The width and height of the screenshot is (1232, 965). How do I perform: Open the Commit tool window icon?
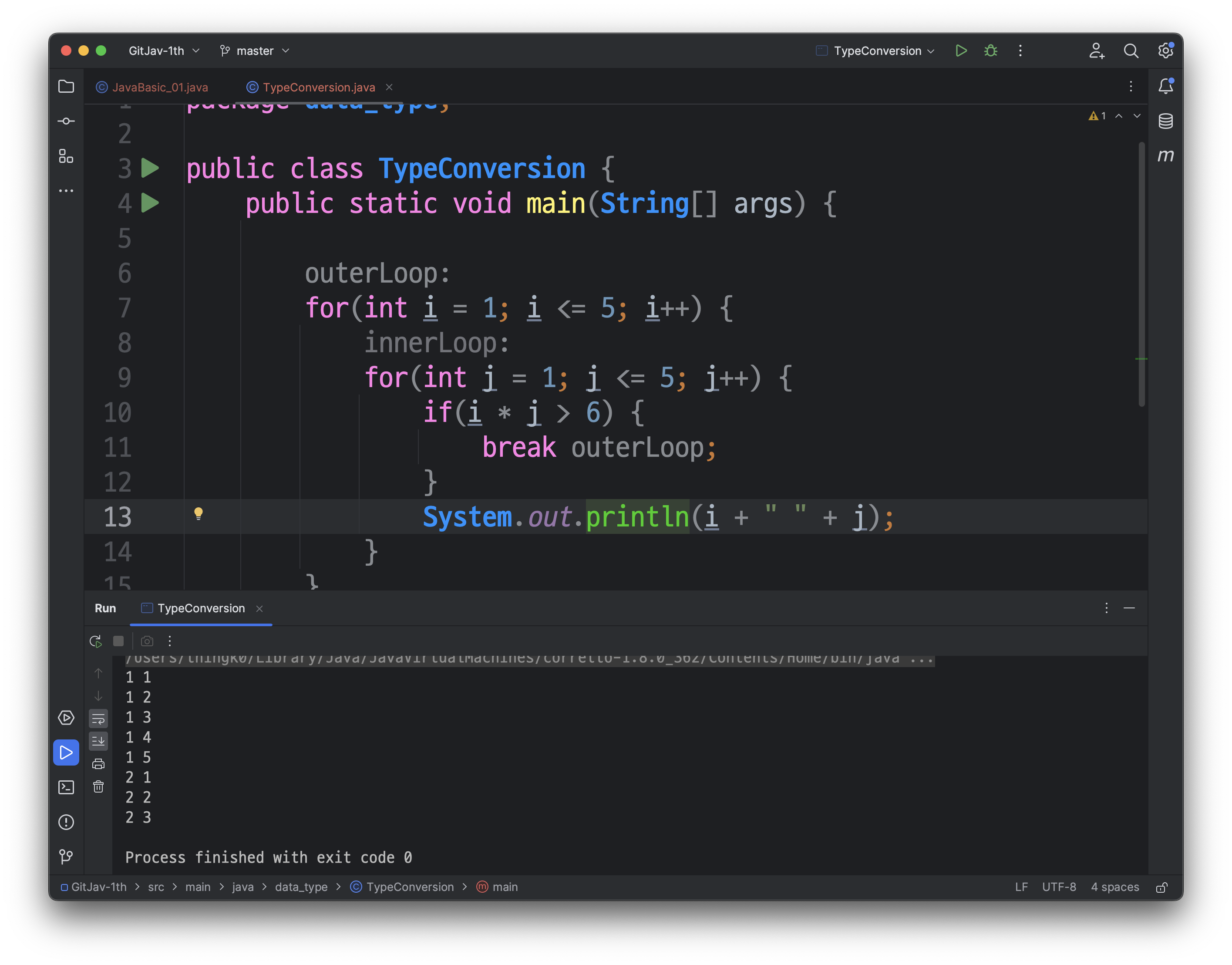66,121
